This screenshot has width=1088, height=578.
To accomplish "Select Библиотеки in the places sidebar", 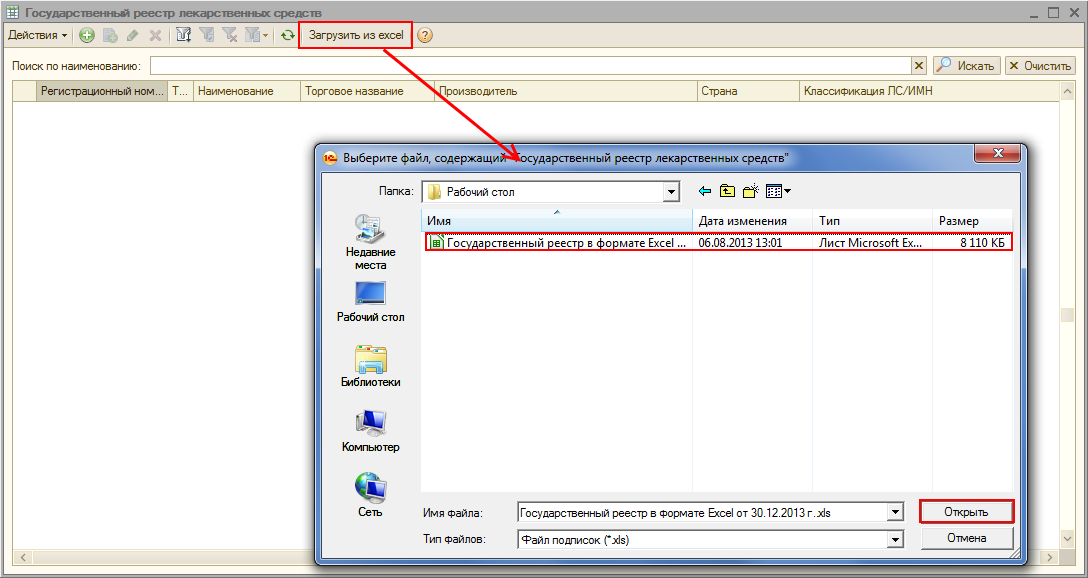I will 370,366.
